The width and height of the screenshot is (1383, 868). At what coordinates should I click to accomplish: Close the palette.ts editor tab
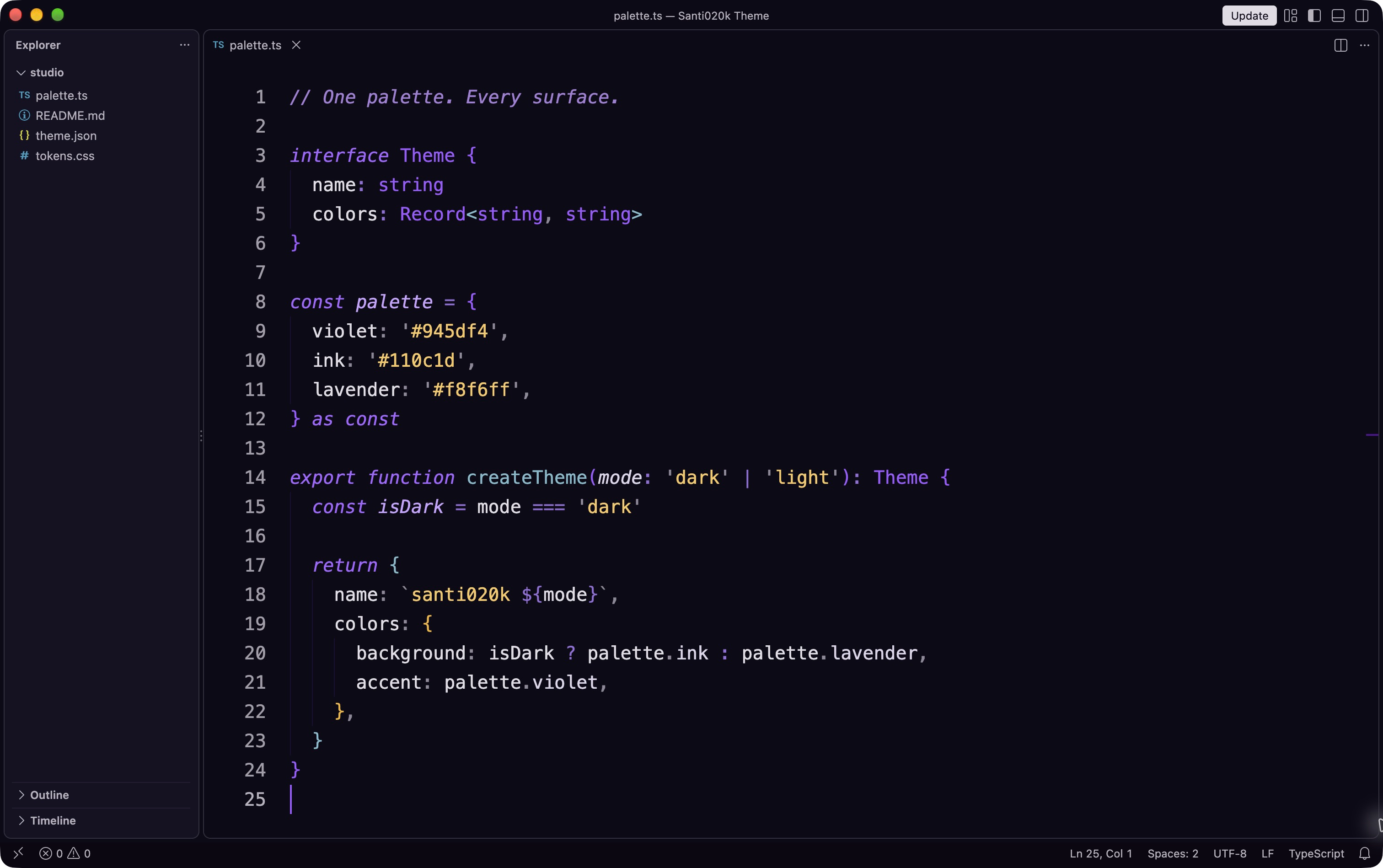click(296, 45)
